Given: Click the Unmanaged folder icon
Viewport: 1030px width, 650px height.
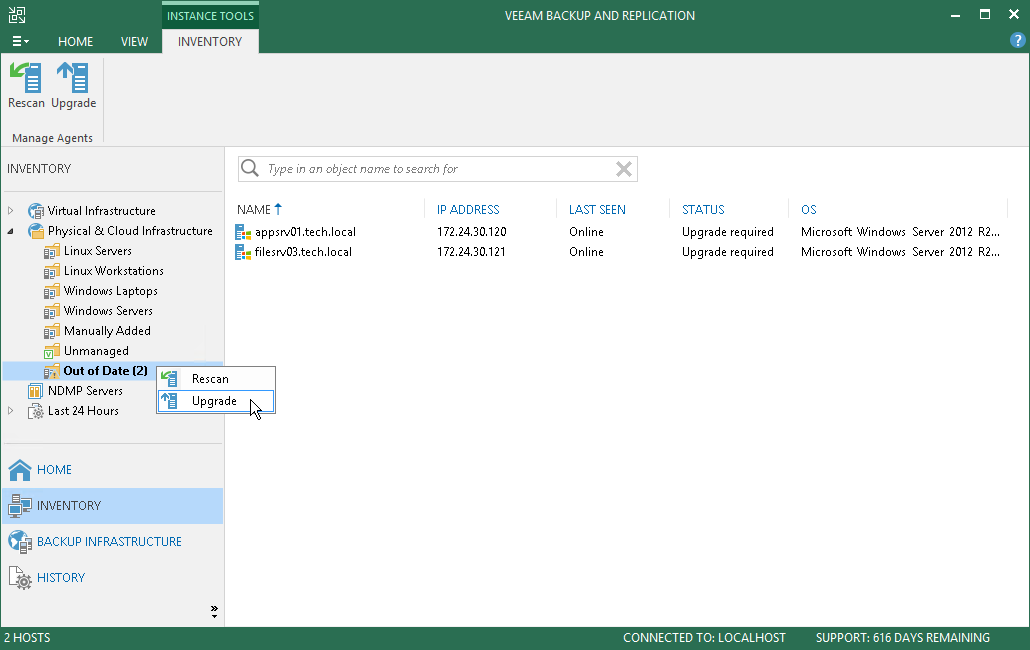Looking at the screenshot, I should pyautogui.click(x=51, y=351).
